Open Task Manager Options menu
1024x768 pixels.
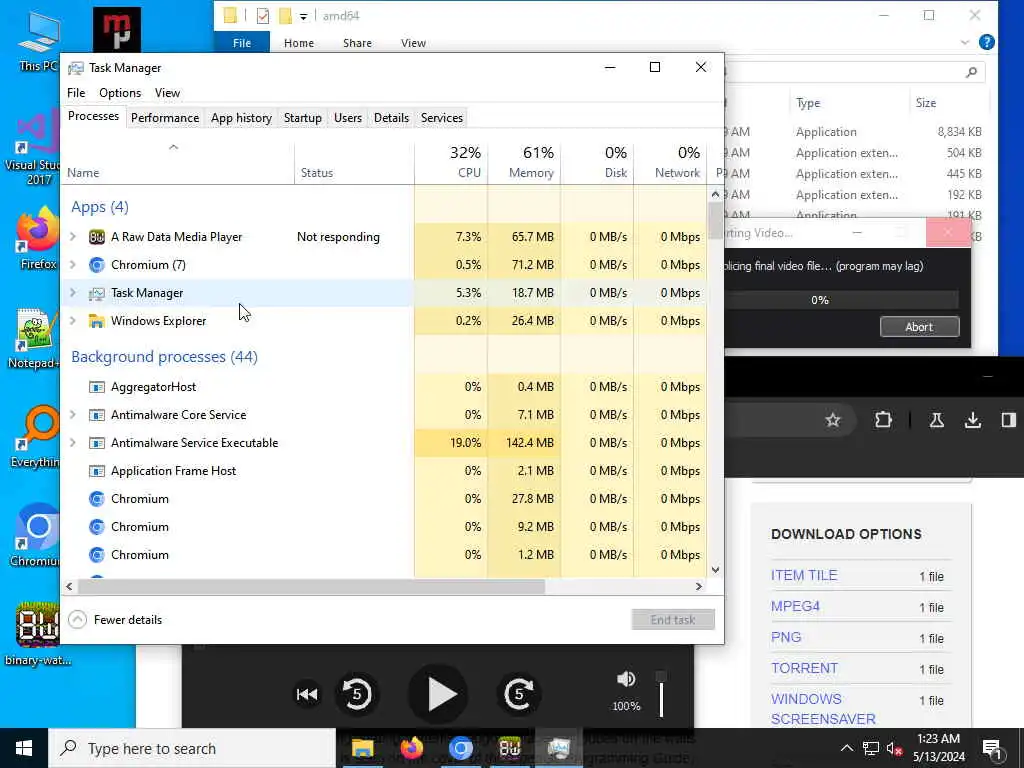(x=120, y=93)
